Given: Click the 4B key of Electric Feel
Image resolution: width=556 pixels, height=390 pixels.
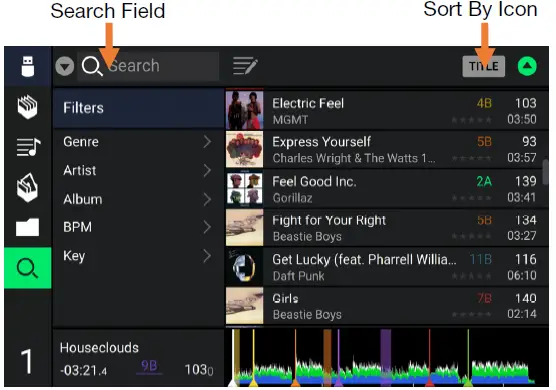Looking at the screenshot, I should (484, 104).
